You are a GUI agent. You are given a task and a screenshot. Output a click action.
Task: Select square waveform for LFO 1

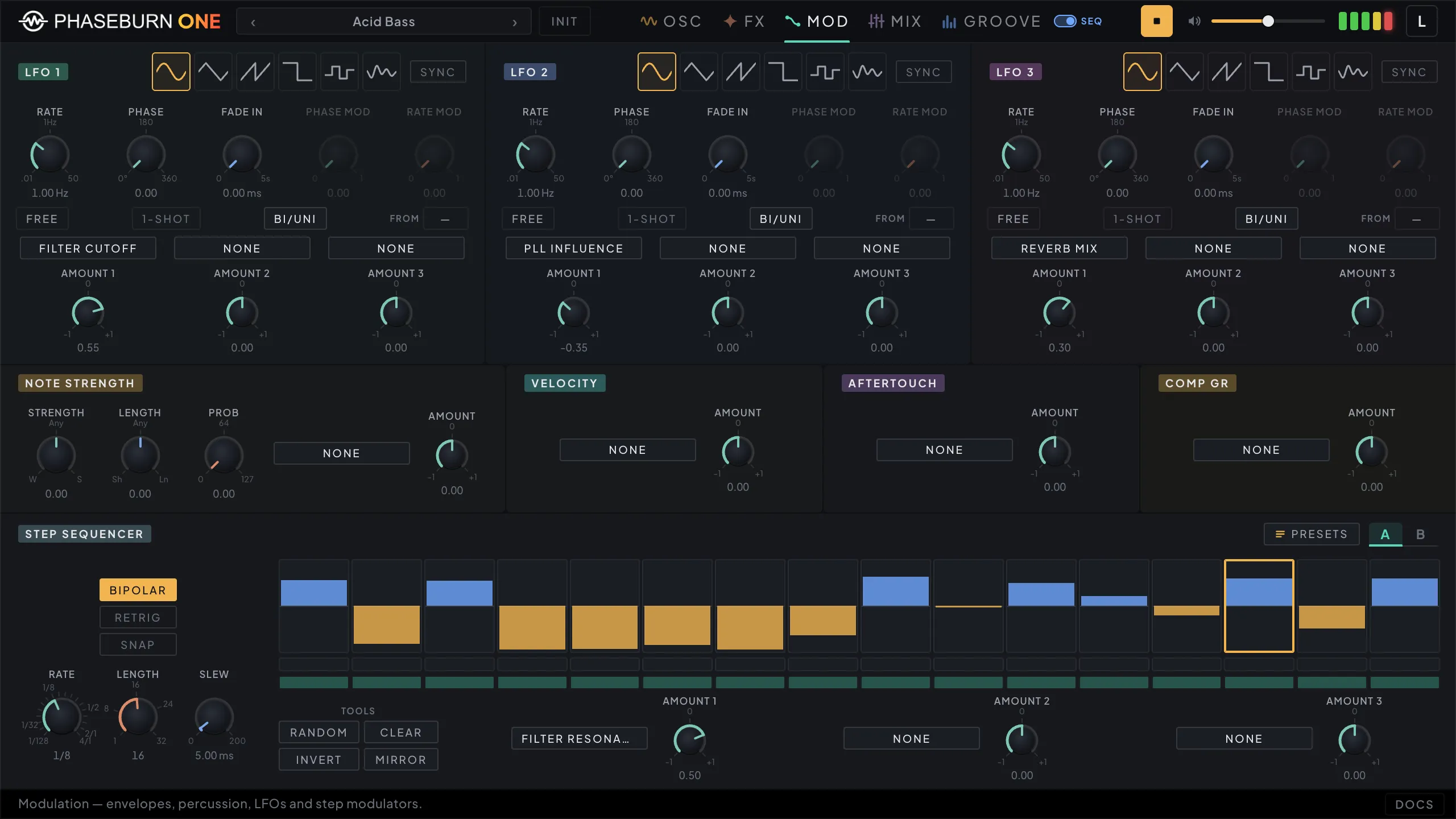tap(297, 72)
